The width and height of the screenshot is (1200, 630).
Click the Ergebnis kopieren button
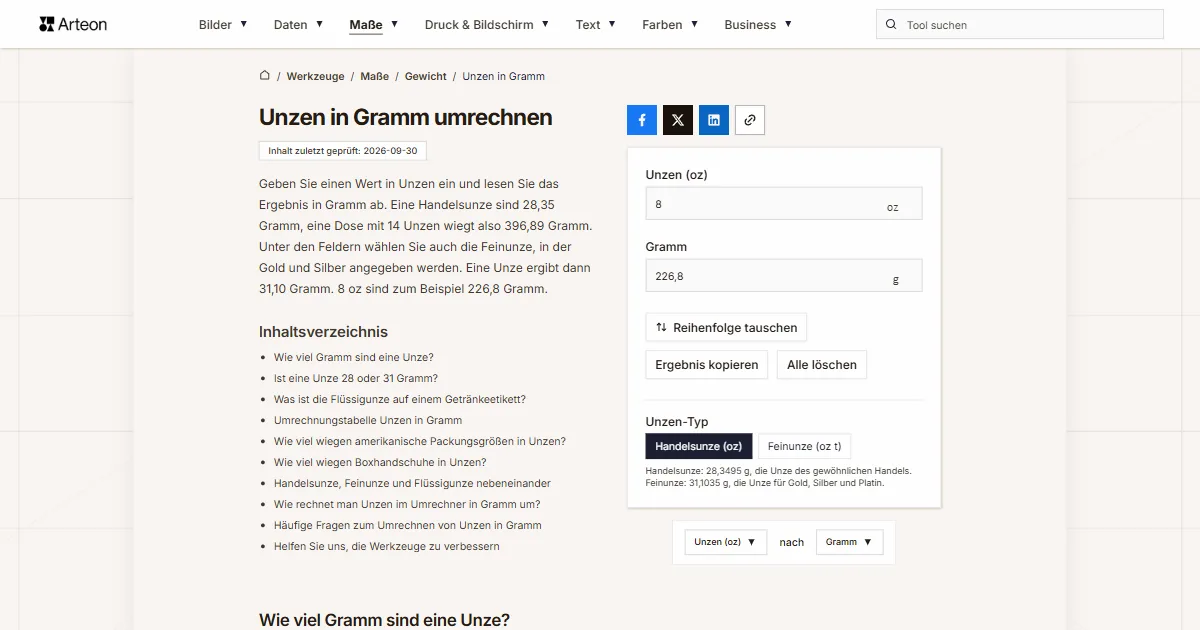(707, 365)
